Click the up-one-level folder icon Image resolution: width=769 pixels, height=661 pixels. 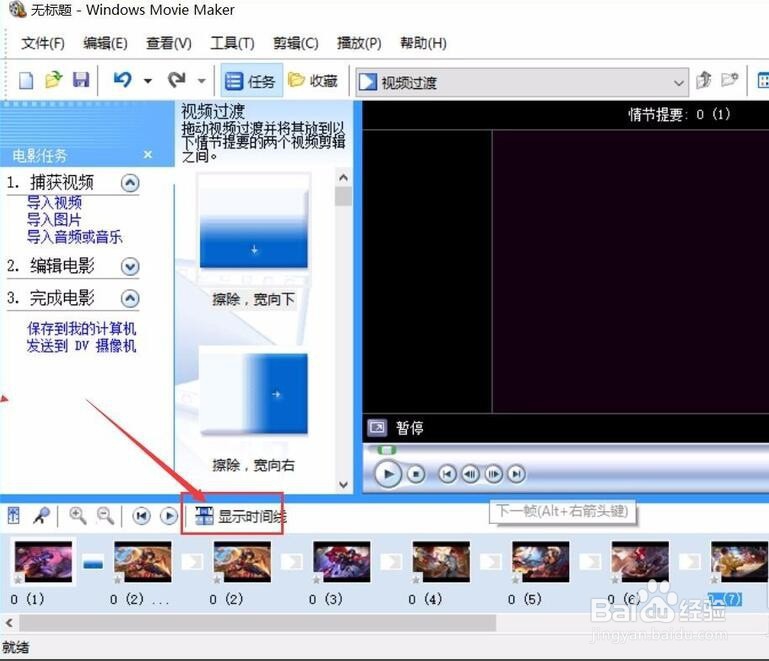click(704, 79)
